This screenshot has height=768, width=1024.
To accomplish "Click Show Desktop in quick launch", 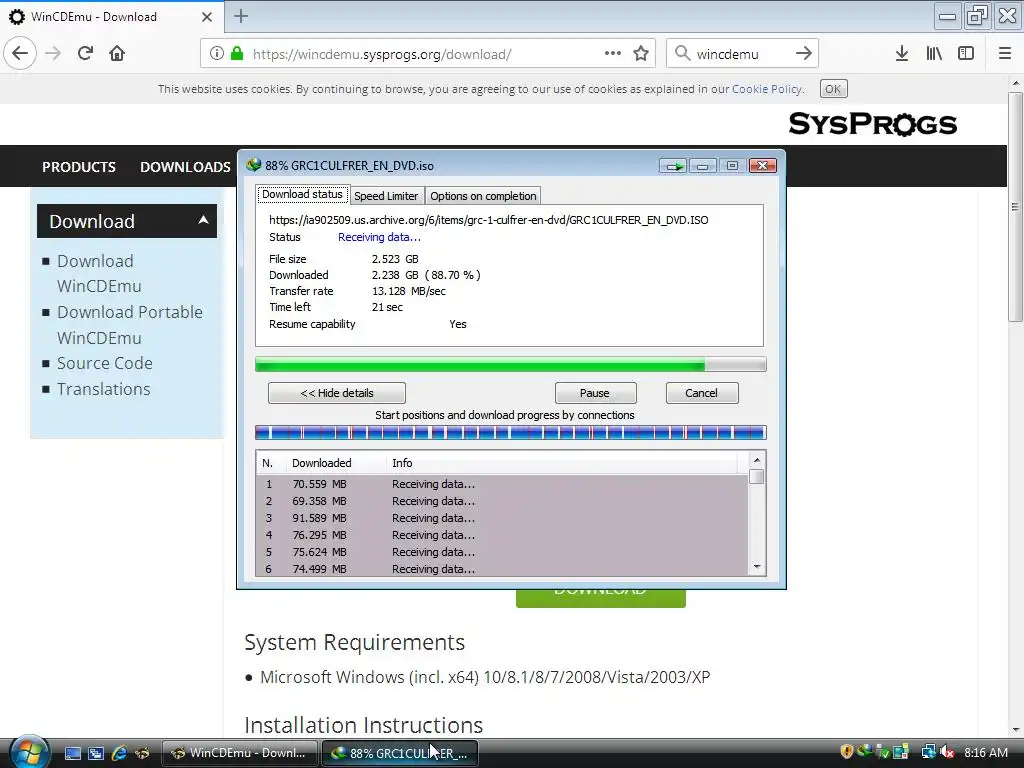I will pyautogui.click(x=73, y=753).
